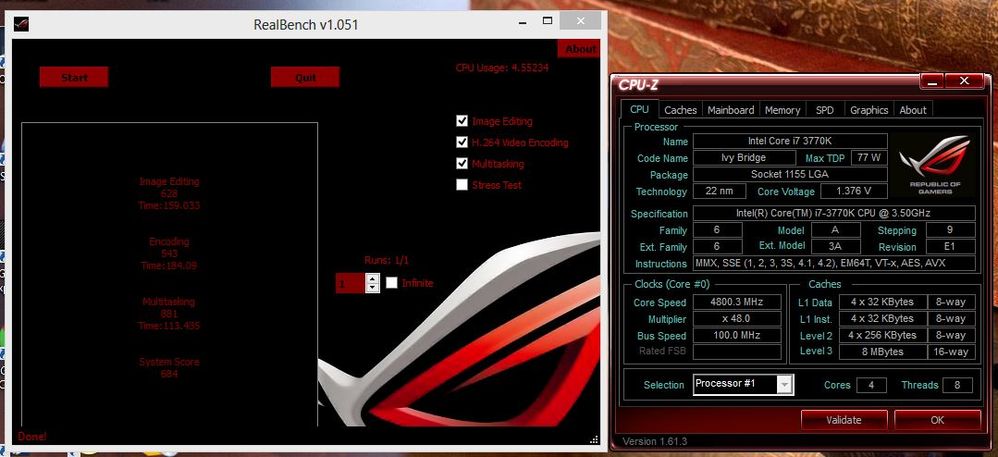Click the Encoding score result text
This screenshot has height=457, width=998.
coord(169,253)
